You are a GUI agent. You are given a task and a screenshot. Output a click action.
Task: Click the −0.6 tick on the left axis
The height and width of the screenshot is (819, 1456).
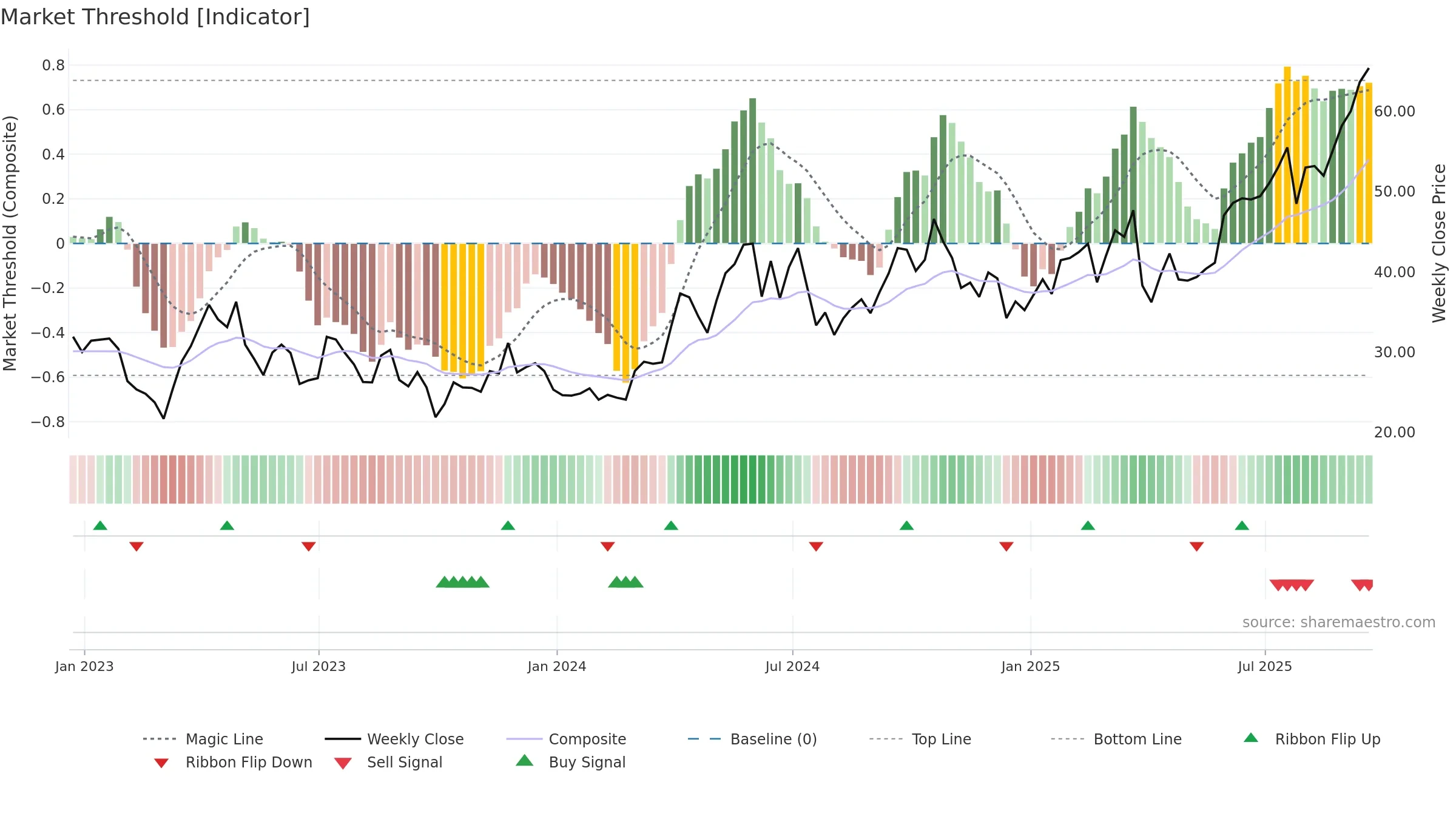[x=48, y=377]
